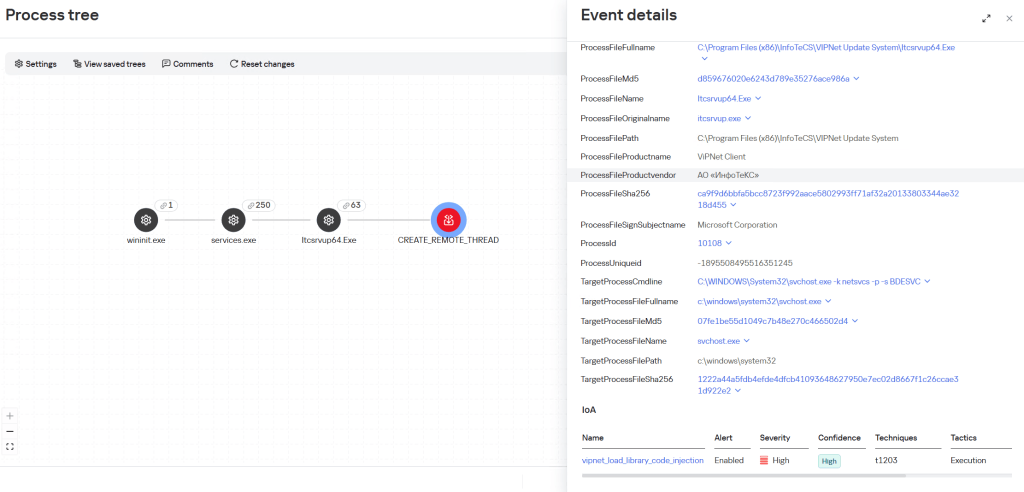Click the svchost.exe -k netsvcs command line link
This screenshot has height=492, width=1024.
pyautogui.click(x=808, y=281)
